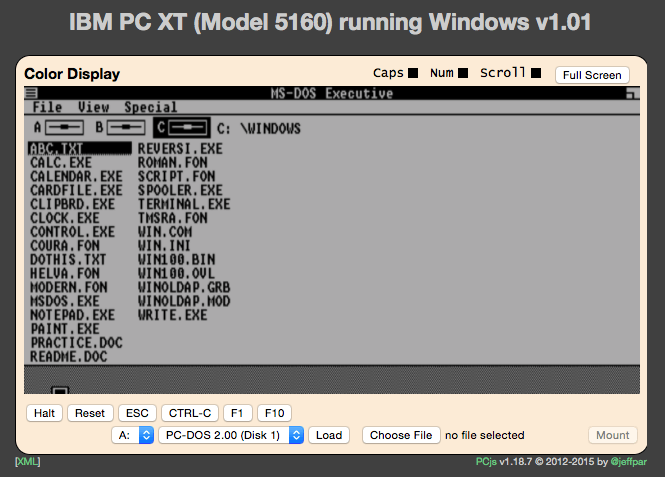The width and height of the screenshot is (665, 477).
Task: Select DOTHIS.TXT file
Action: click(x=68, y=260)
